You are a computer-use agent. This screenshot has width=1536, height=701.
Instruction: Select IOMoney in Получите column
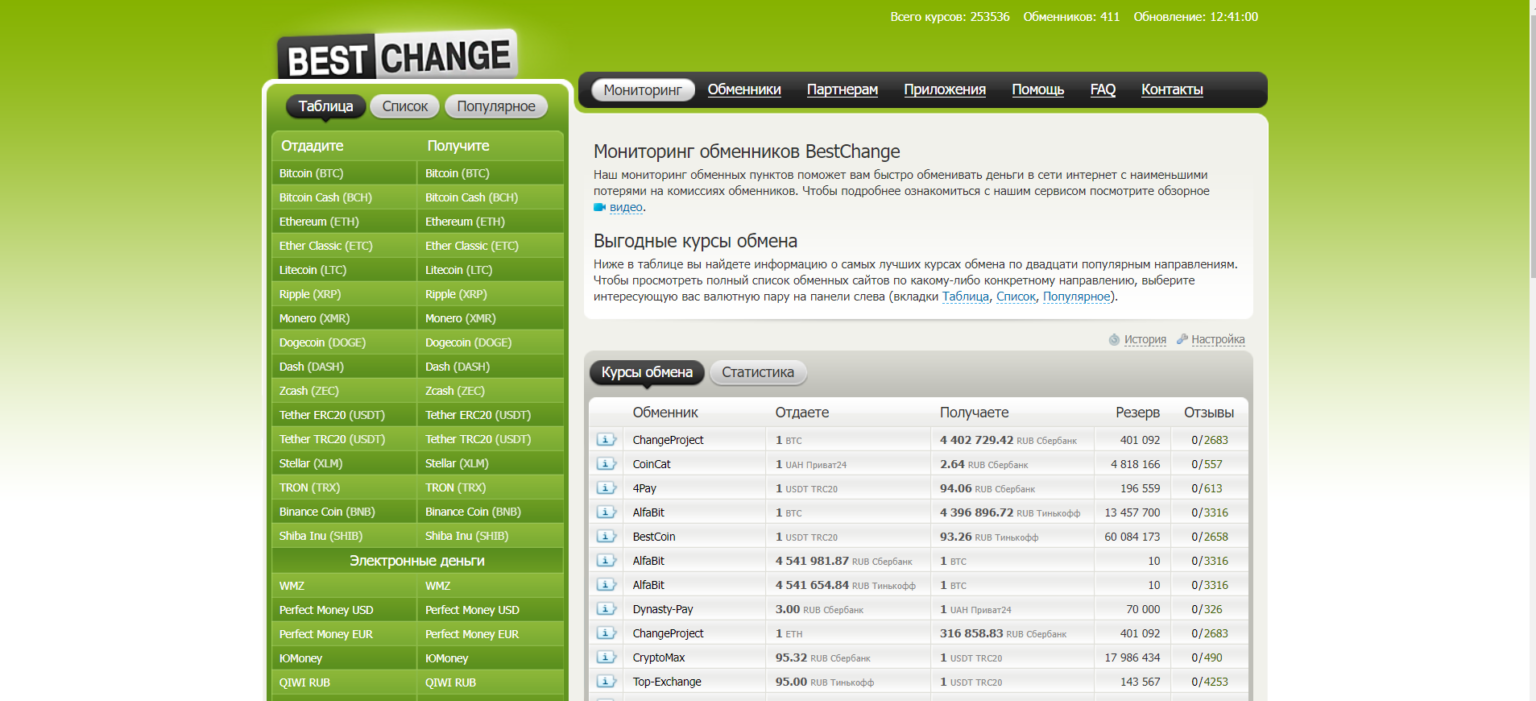tap(490, 659)
